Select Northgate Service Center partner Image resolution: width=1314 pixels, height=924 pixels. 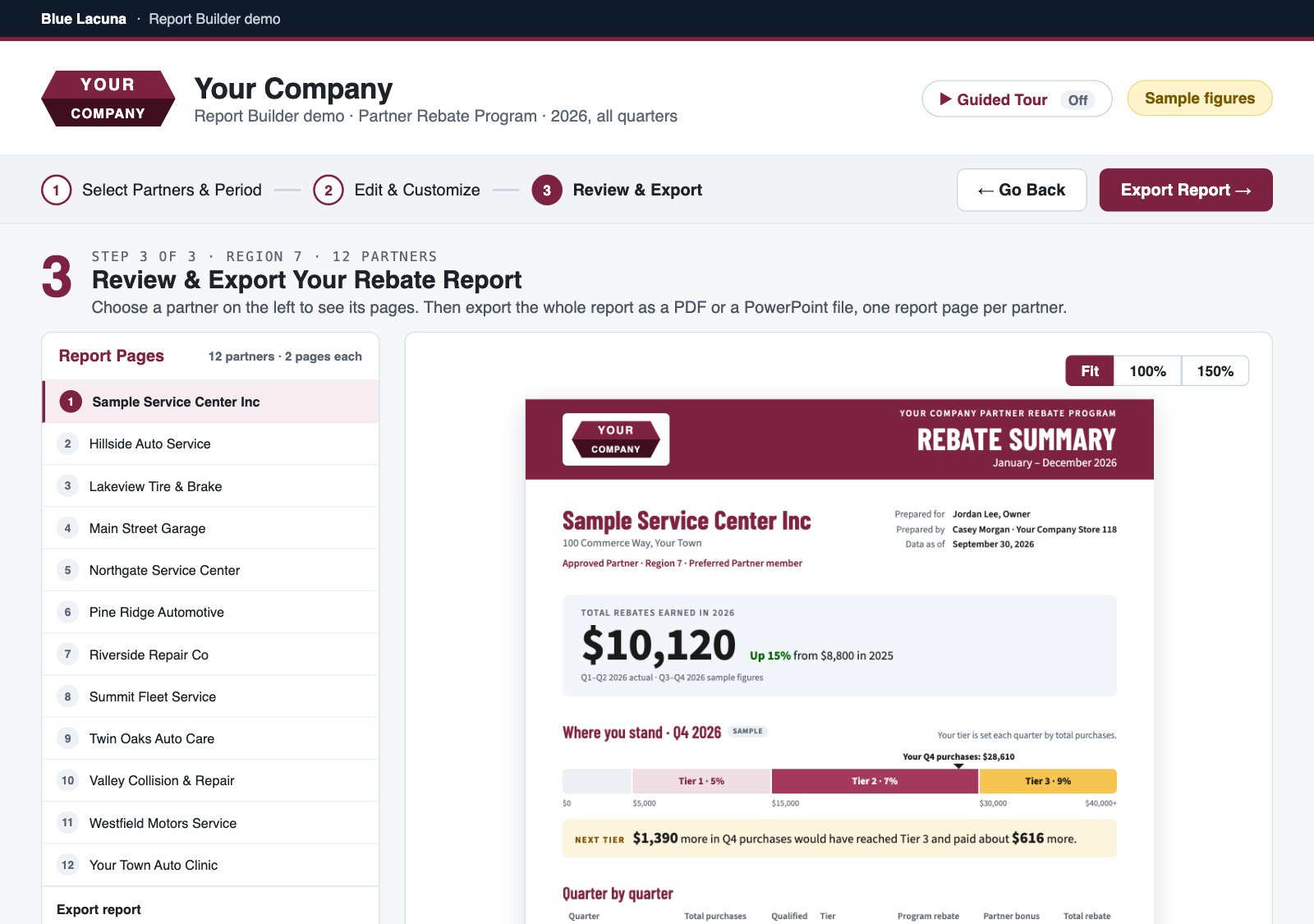[x=211, y=570]
